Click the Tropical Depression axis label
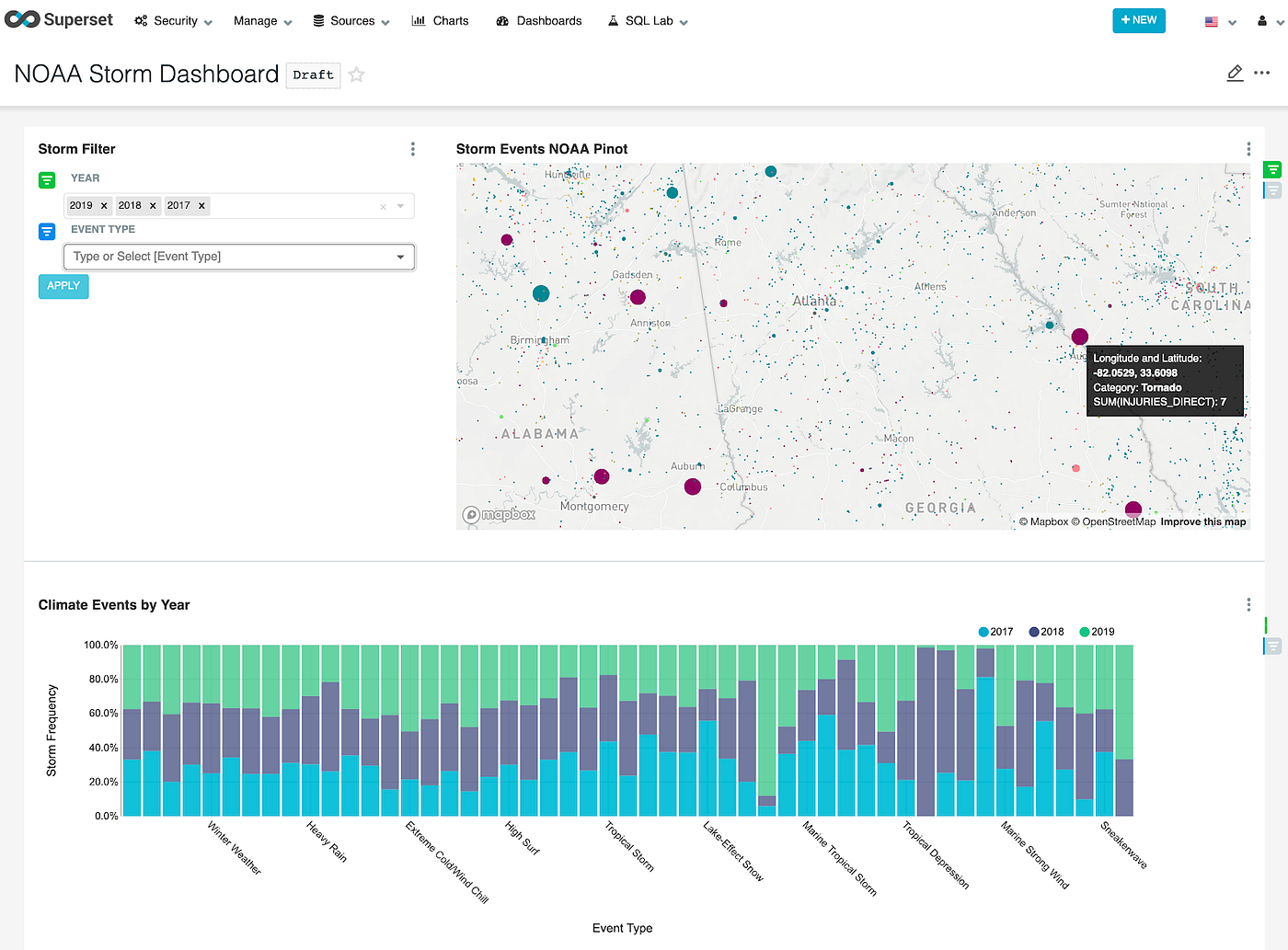 click(x=935, y=855)
